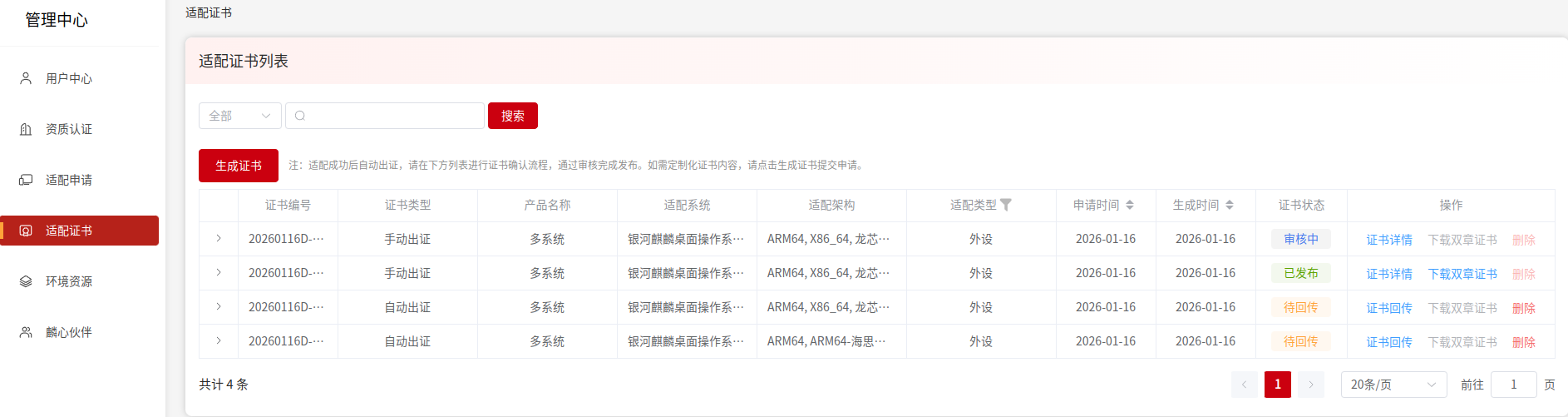The height and width of the screenshot is (417, 1568).
Task: Click the 适配类型 filter funnel icon
Action: [1006, 205]
